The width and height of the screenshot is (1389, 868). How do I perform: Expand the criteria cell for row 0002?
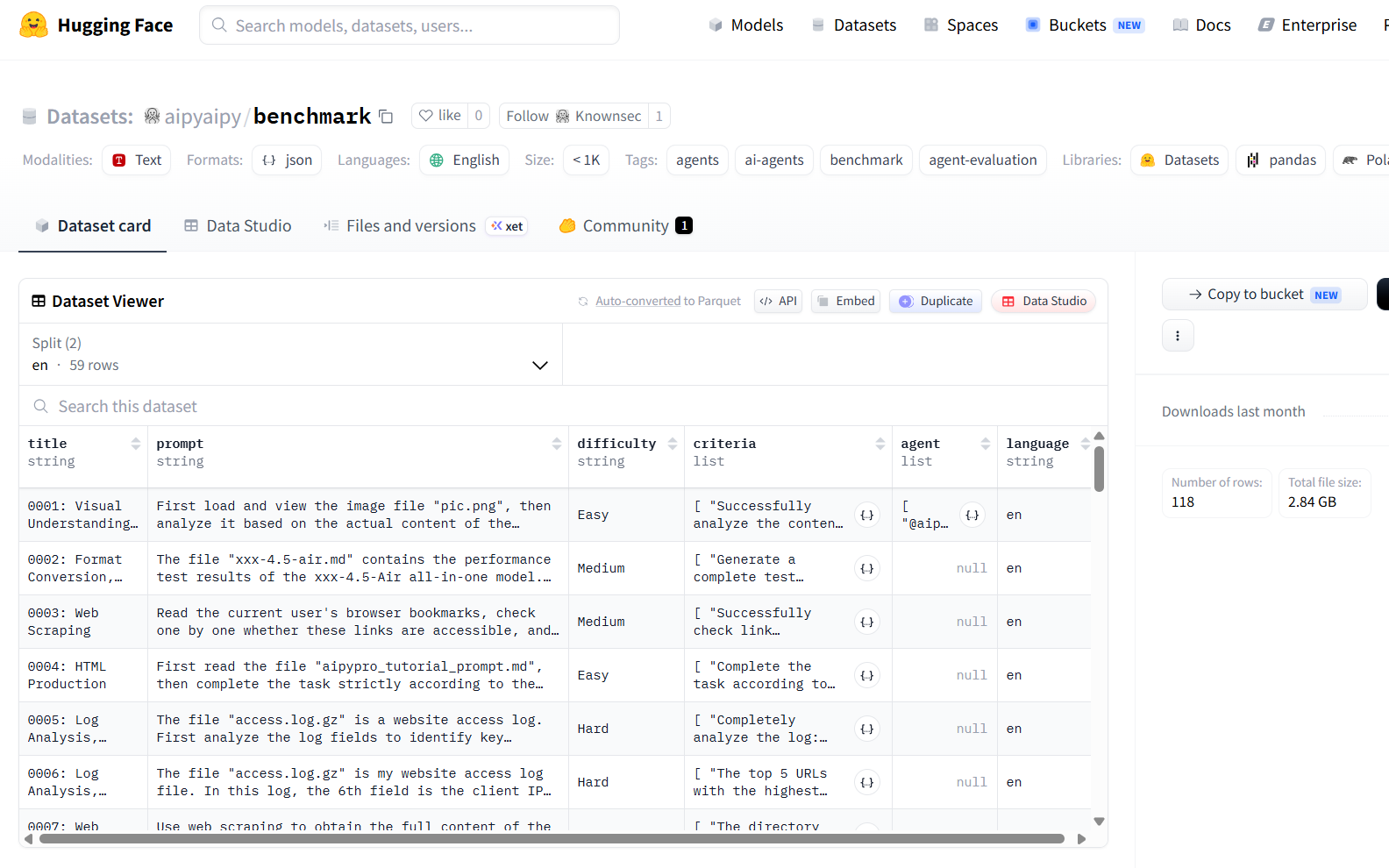coord(867,569)
